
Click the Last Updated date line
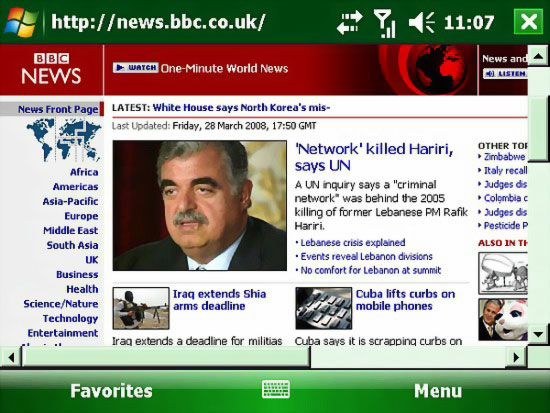214,126
